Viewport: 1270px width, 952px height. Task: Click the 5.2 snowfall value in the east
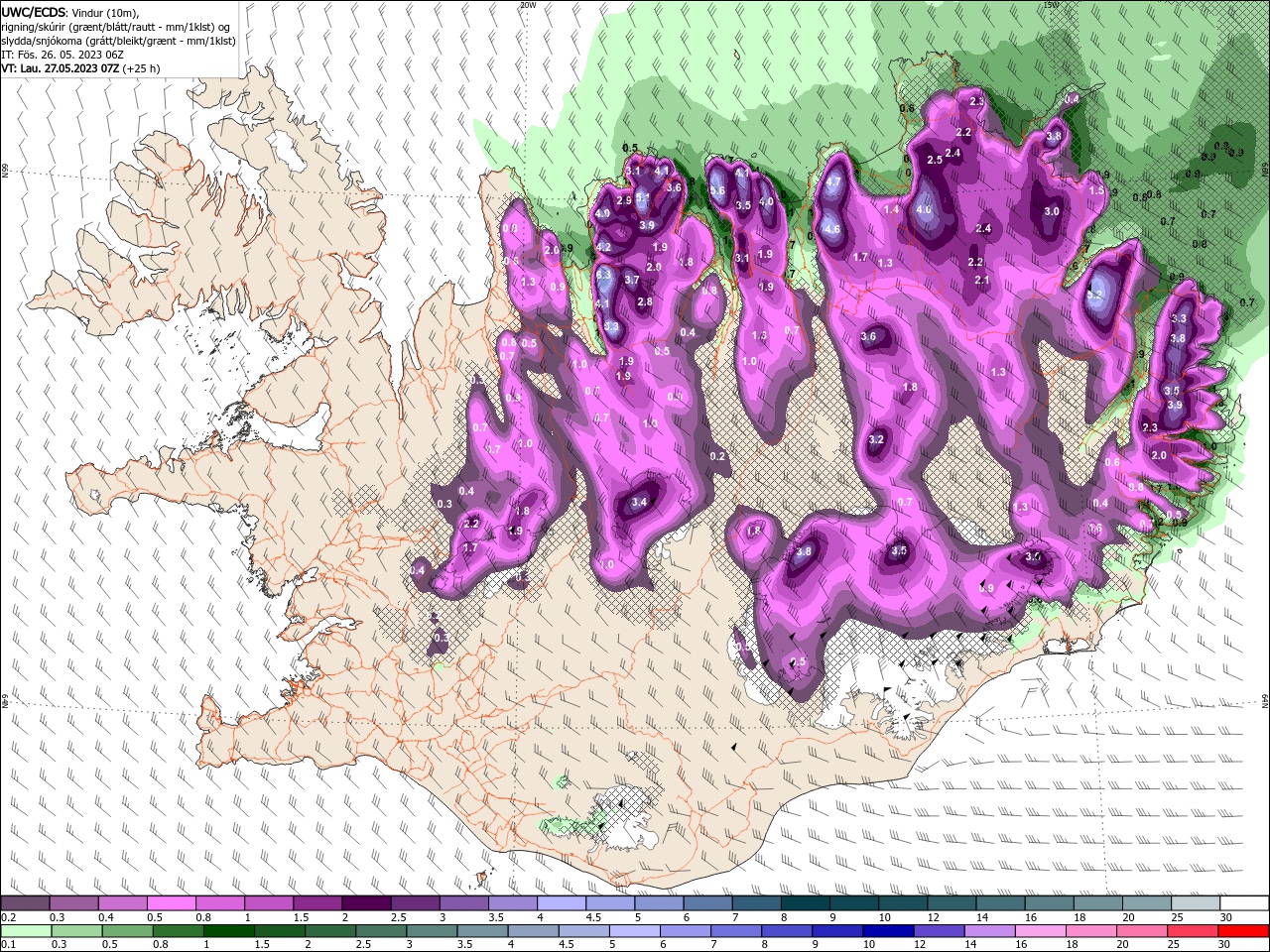pos(1095,295)
